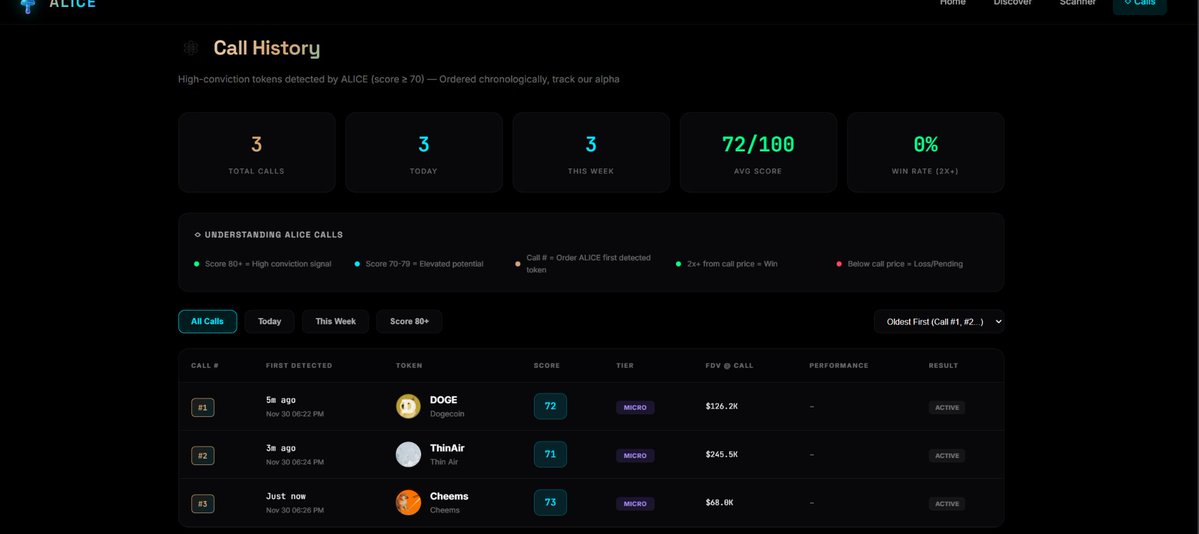This screenshot has width=1199, height=534.
Task: Click the #3 call number badge
Action: [x=203, y=504]
